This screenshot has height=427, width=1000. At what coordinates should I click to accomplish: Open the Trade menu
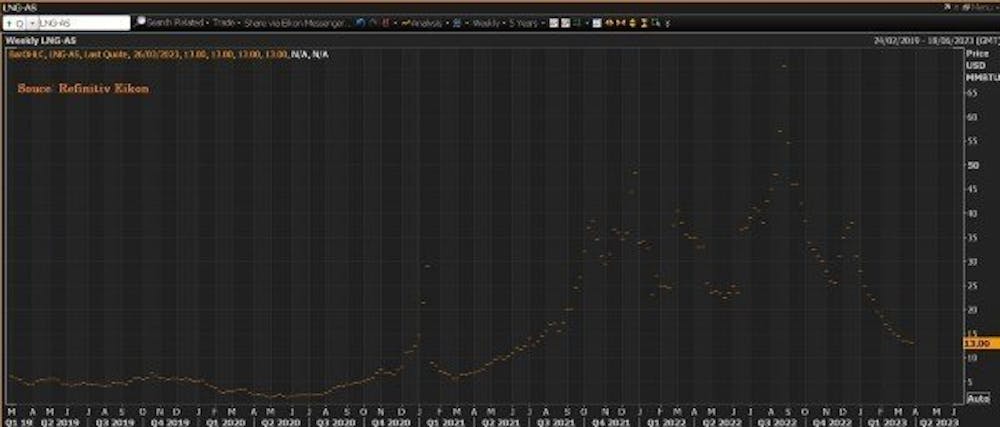pyautogui.click(x=226, y=22)
